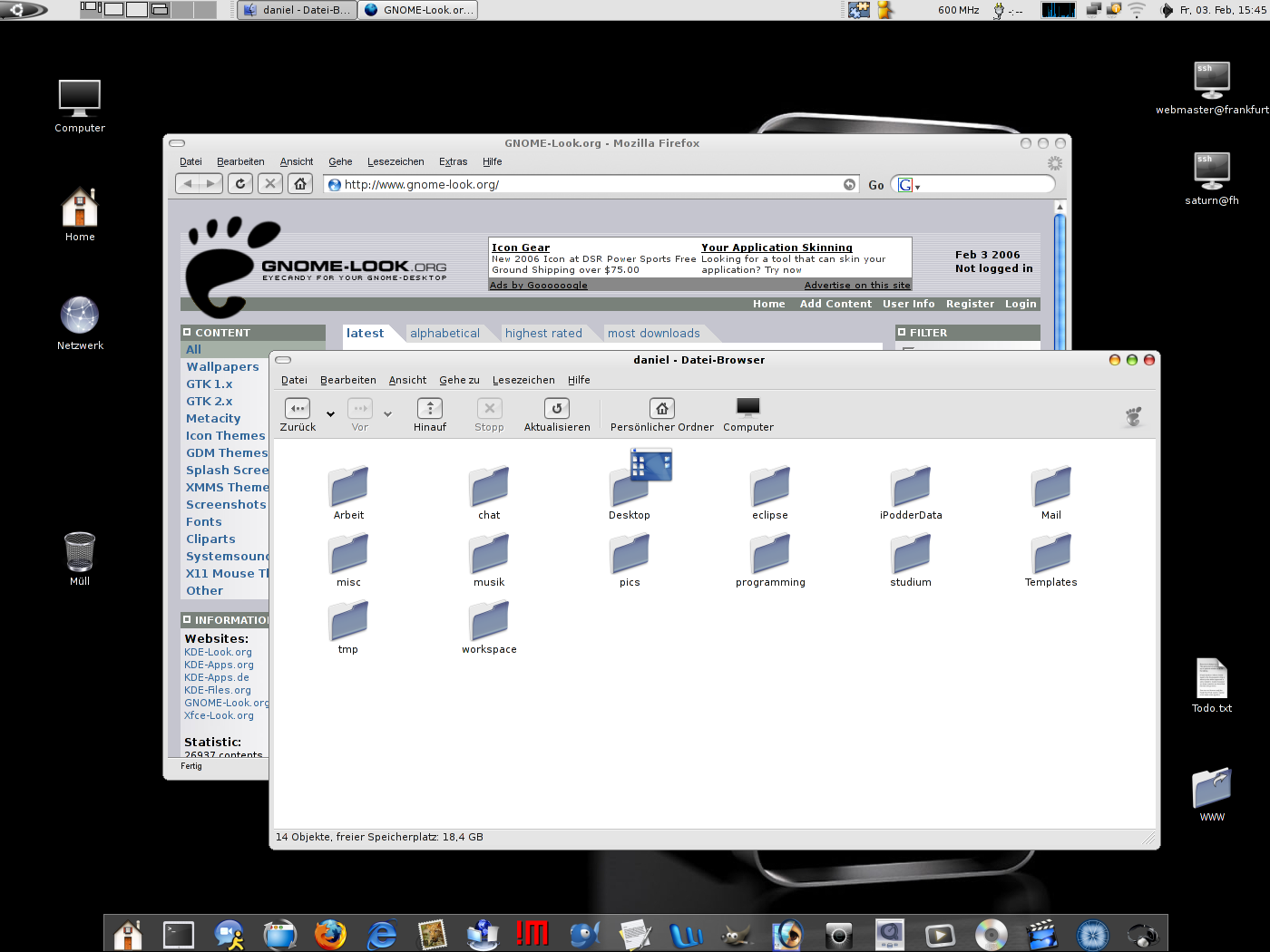Click Metacity category link
This screenshot has height=952, width=1270.
coord(213,418)
